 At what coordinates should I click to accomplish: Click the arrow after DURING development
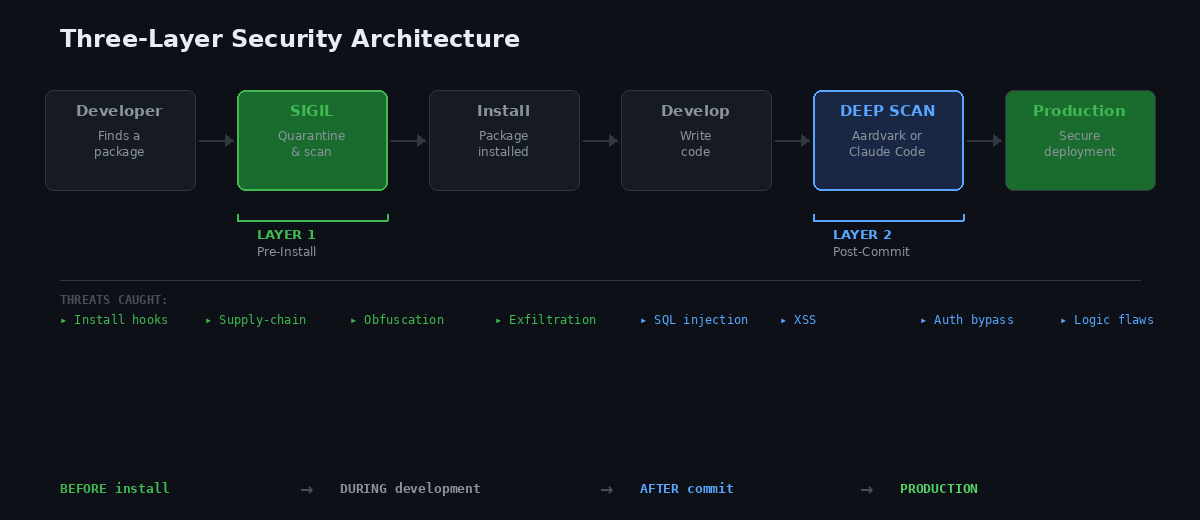pyautogui.click(x=607, y=489)
